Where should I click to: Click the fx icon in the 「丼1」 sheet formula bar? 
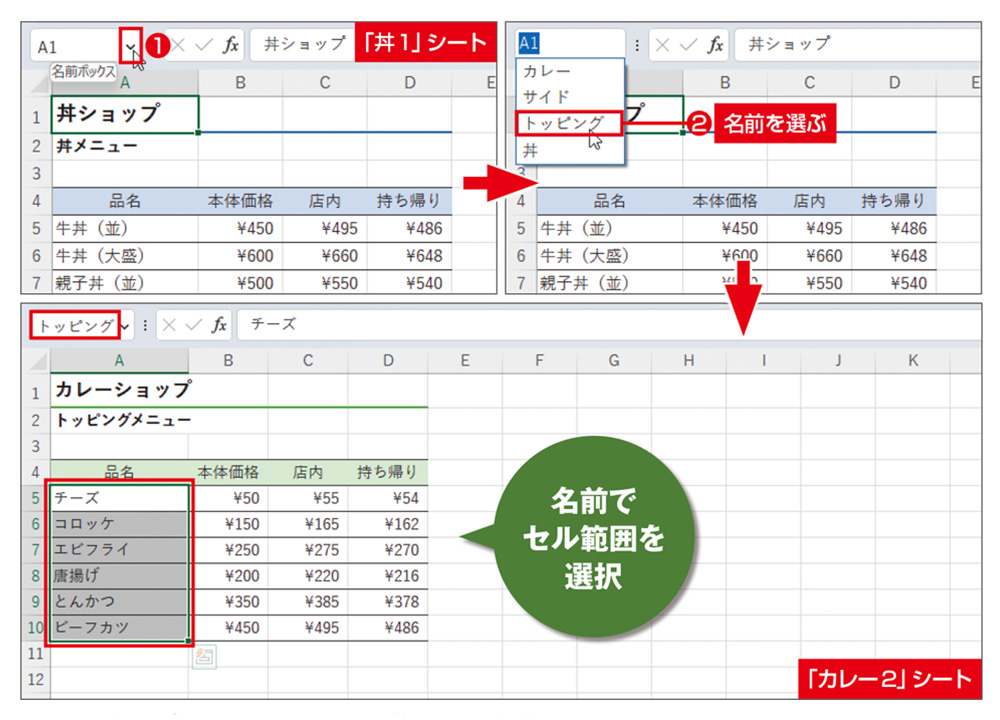tap(230, 45)
